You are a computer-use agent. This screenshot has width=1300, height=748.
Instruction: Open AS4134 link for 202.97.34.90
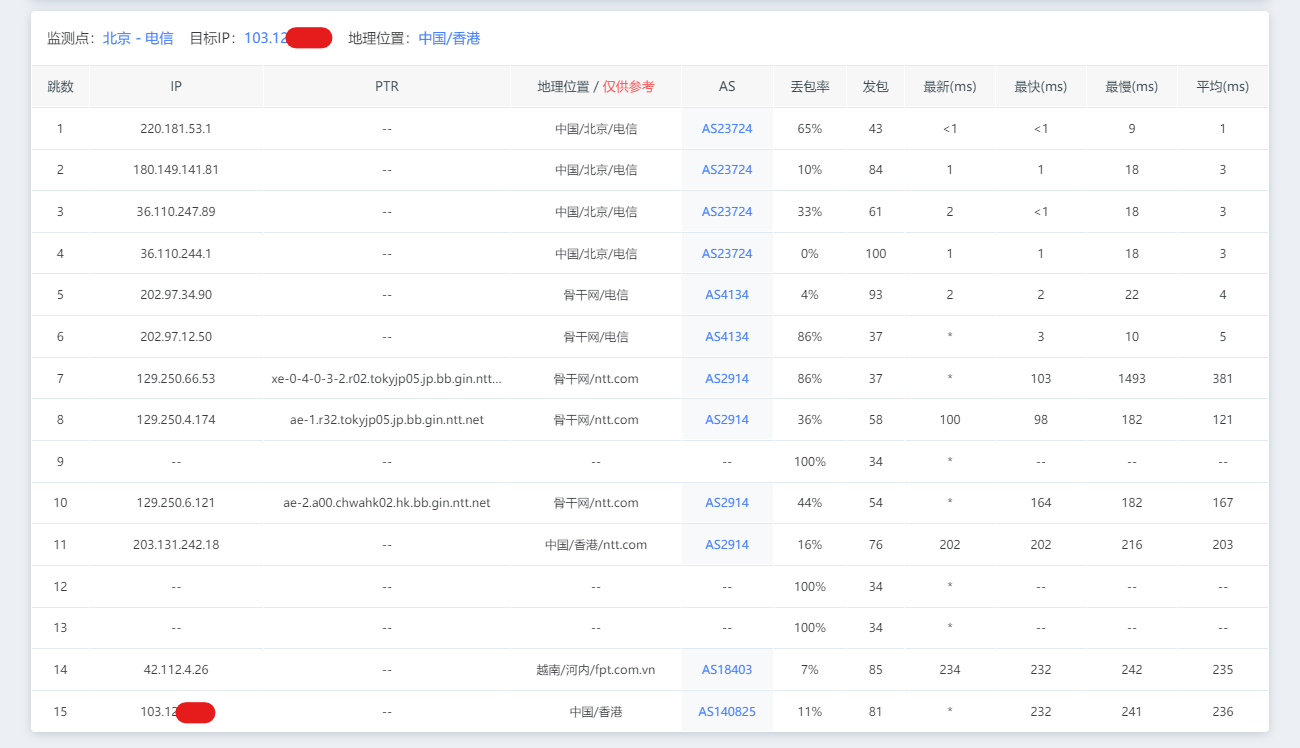pos(727,295)
